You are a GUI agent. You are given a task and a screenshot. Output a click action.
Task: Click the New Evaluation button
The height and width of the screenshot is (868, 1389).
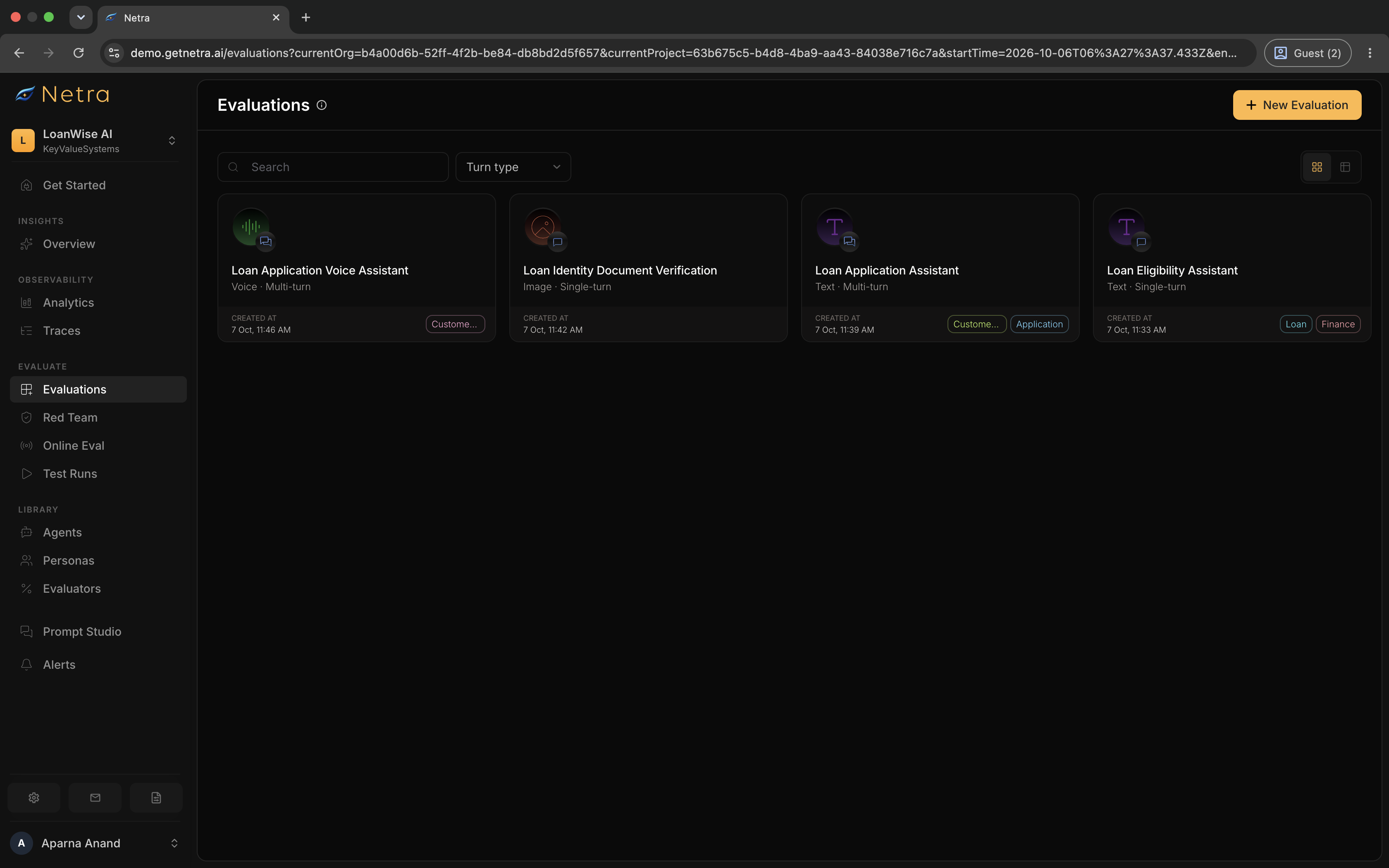pos(1297,105)
